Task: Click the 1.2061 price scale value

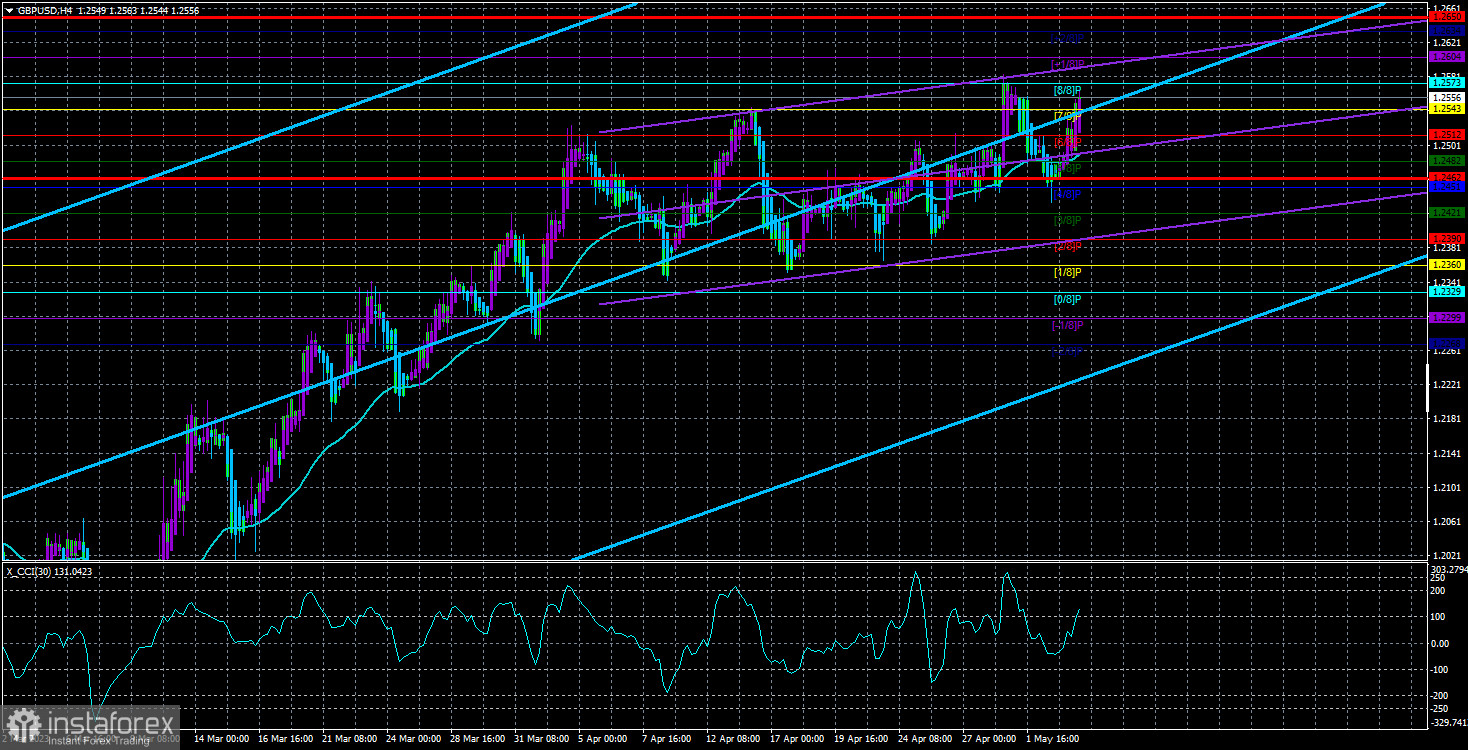Action: pos(1446,522)
